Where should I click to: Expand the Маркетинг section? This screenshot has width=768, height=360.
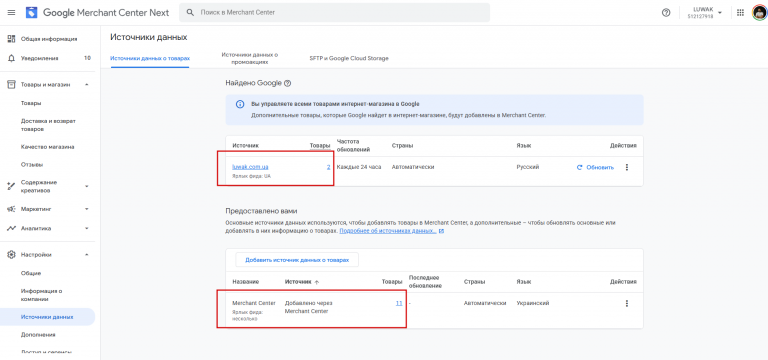(x=87, y=209)
